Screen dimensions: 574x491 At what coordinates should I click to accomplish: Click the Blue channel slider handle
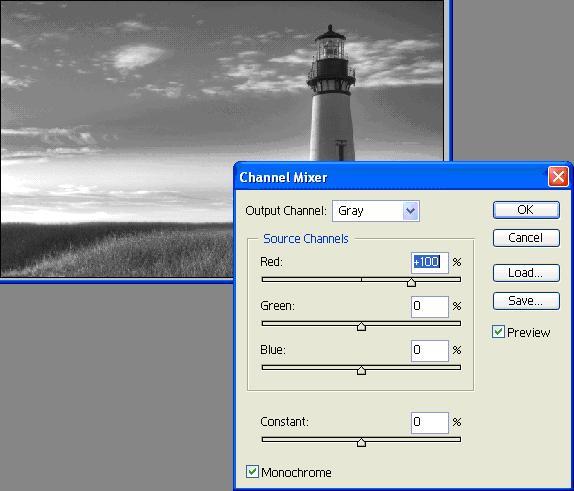click(361, 370)
